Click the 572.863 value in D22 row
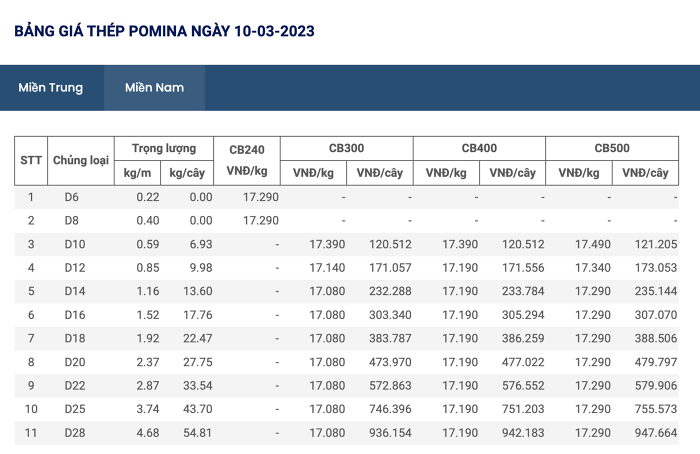Viewport: 700px width, 454px height. [x=390, y=385]
